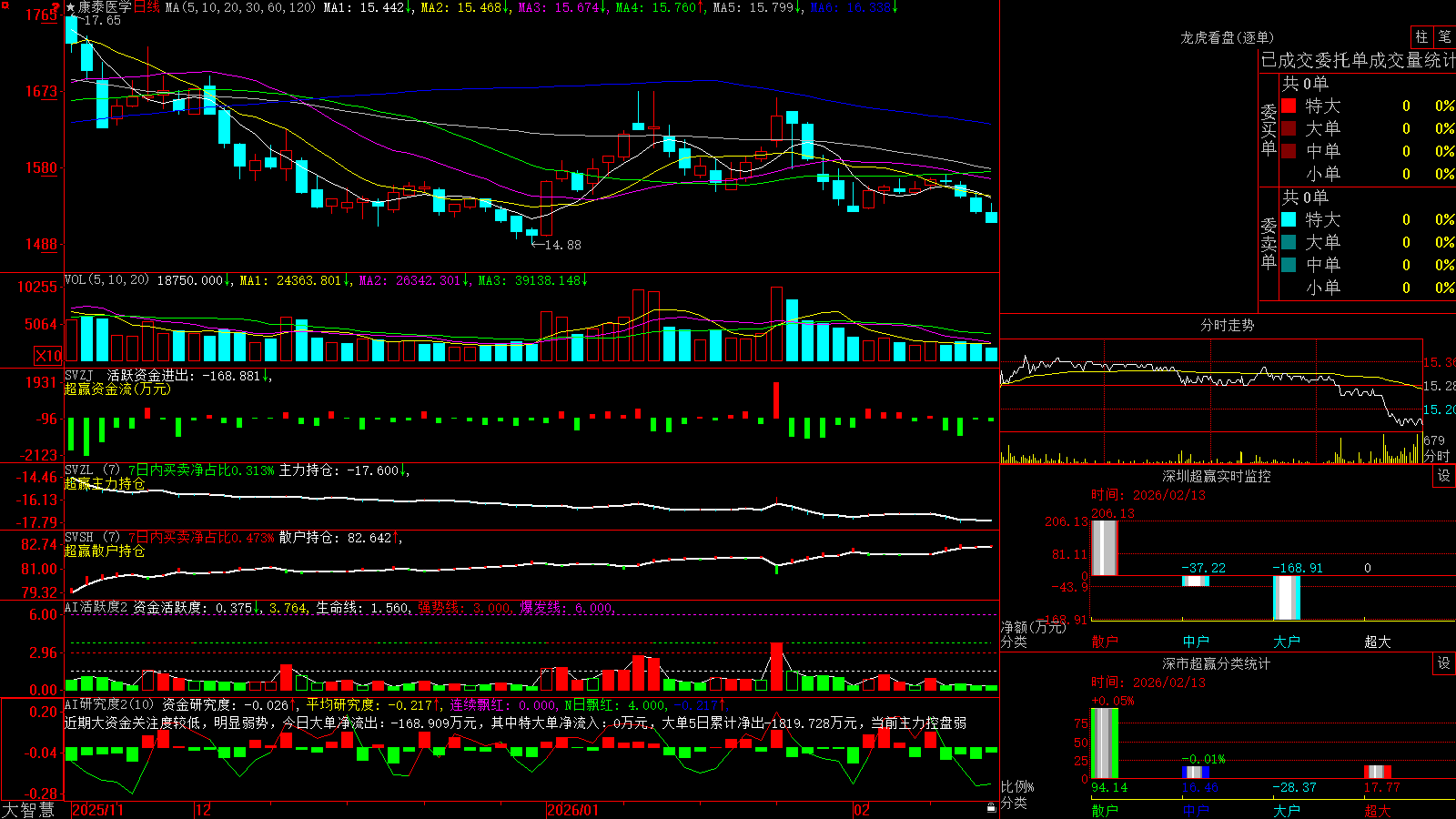Screen dimensions: 1456x819
Task: Select the 超大 category in 深市超赢分类统计
Action: [x=1378, y=811]
